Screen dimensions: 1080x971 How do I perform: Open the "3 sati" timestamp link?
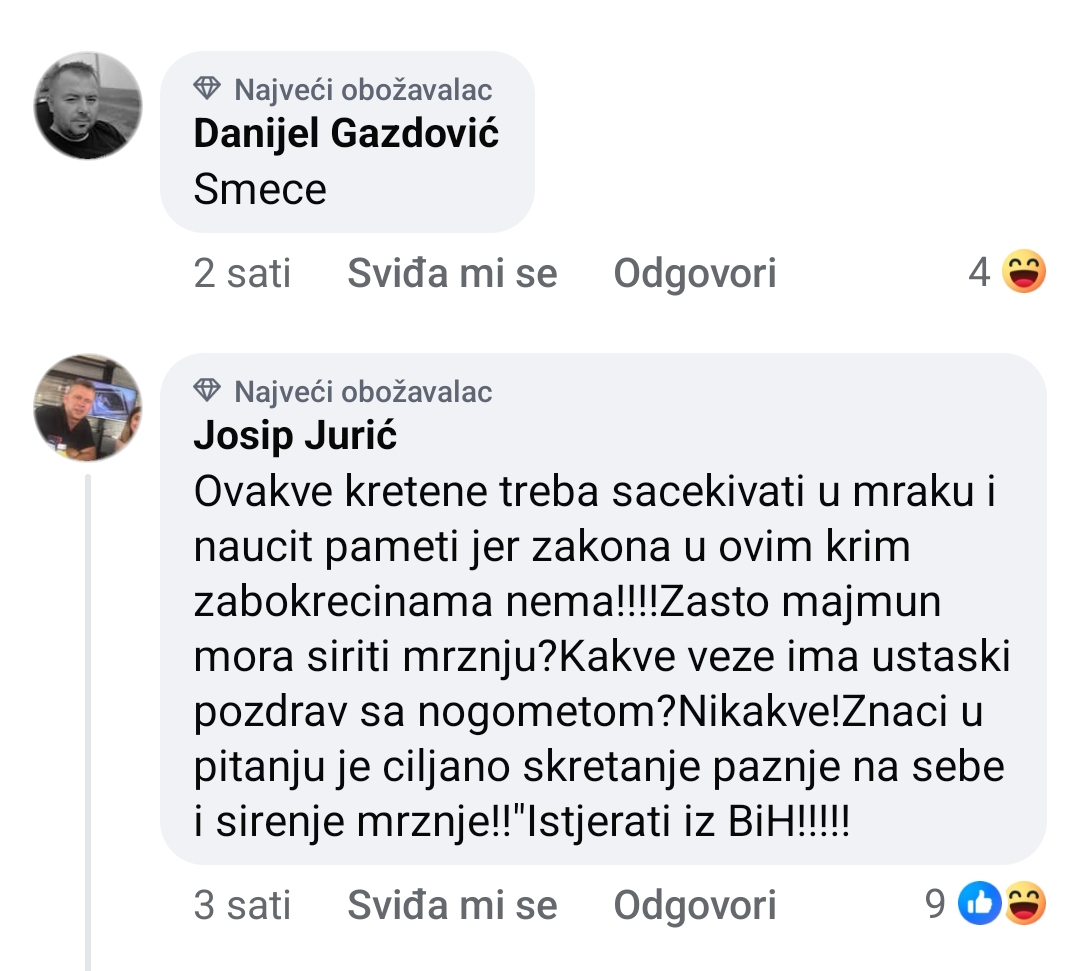[242, 905]
